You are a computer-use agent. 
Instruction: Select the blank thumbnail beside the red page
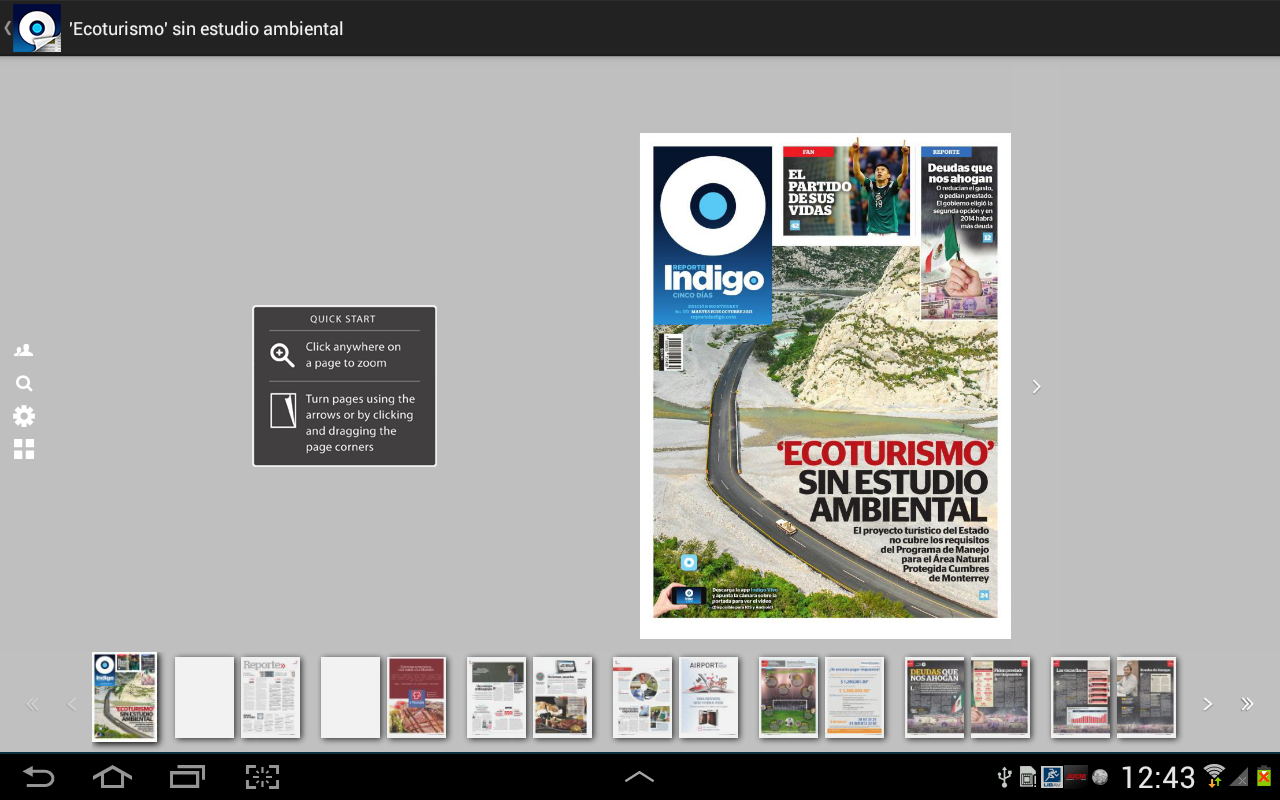coord(351,697)
